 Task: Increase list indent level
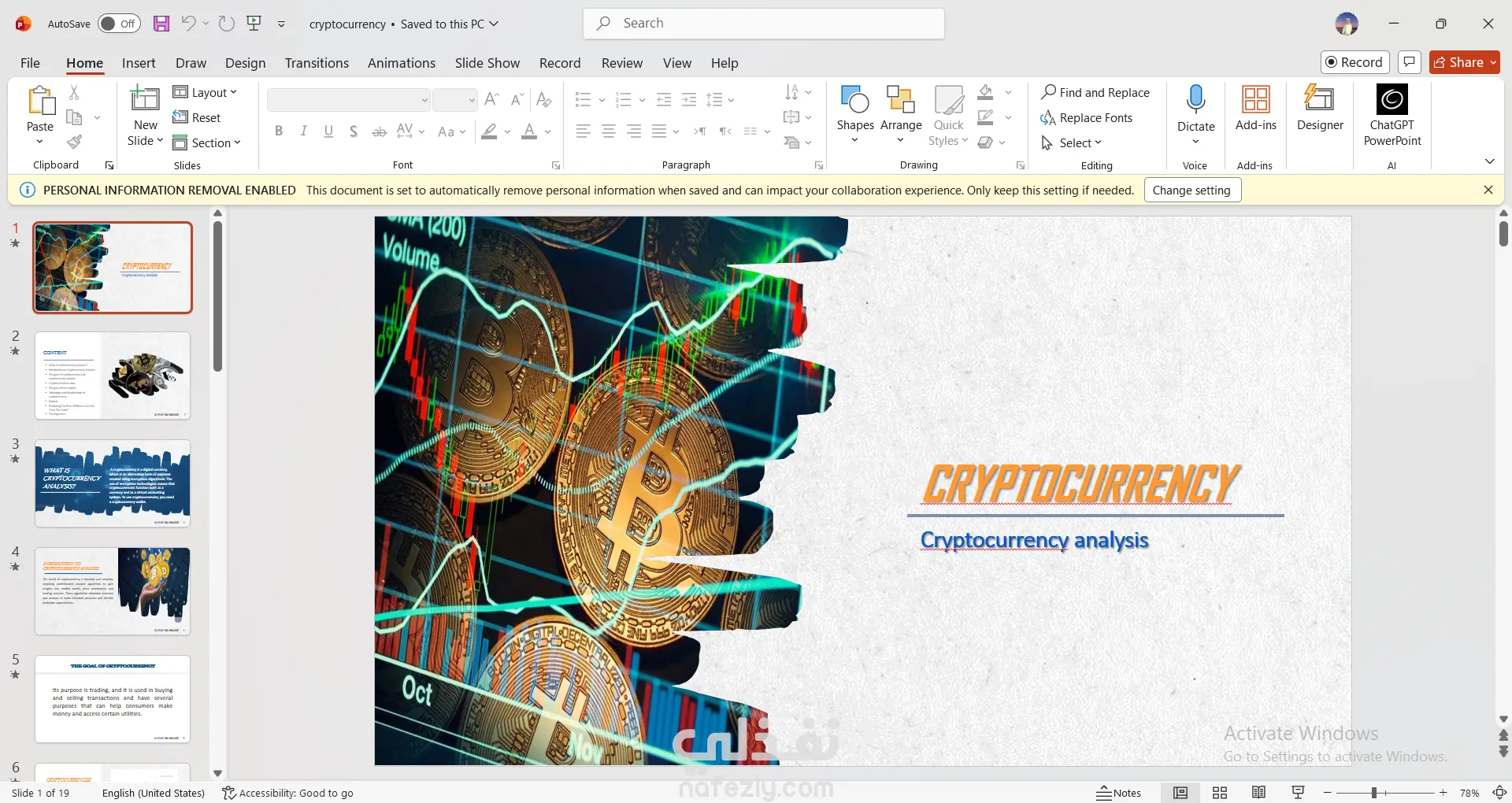[689, 99]
